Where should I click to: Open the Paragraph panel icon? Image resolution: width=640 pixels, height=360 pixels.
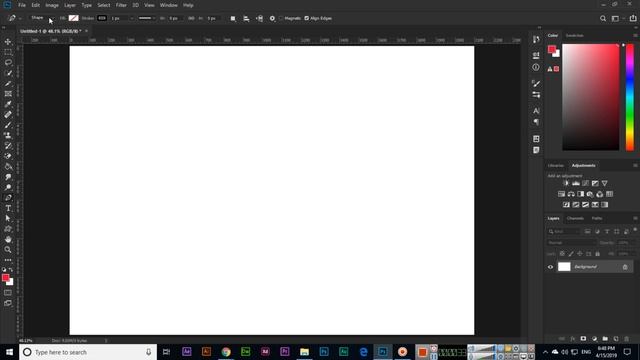point(536,122)
